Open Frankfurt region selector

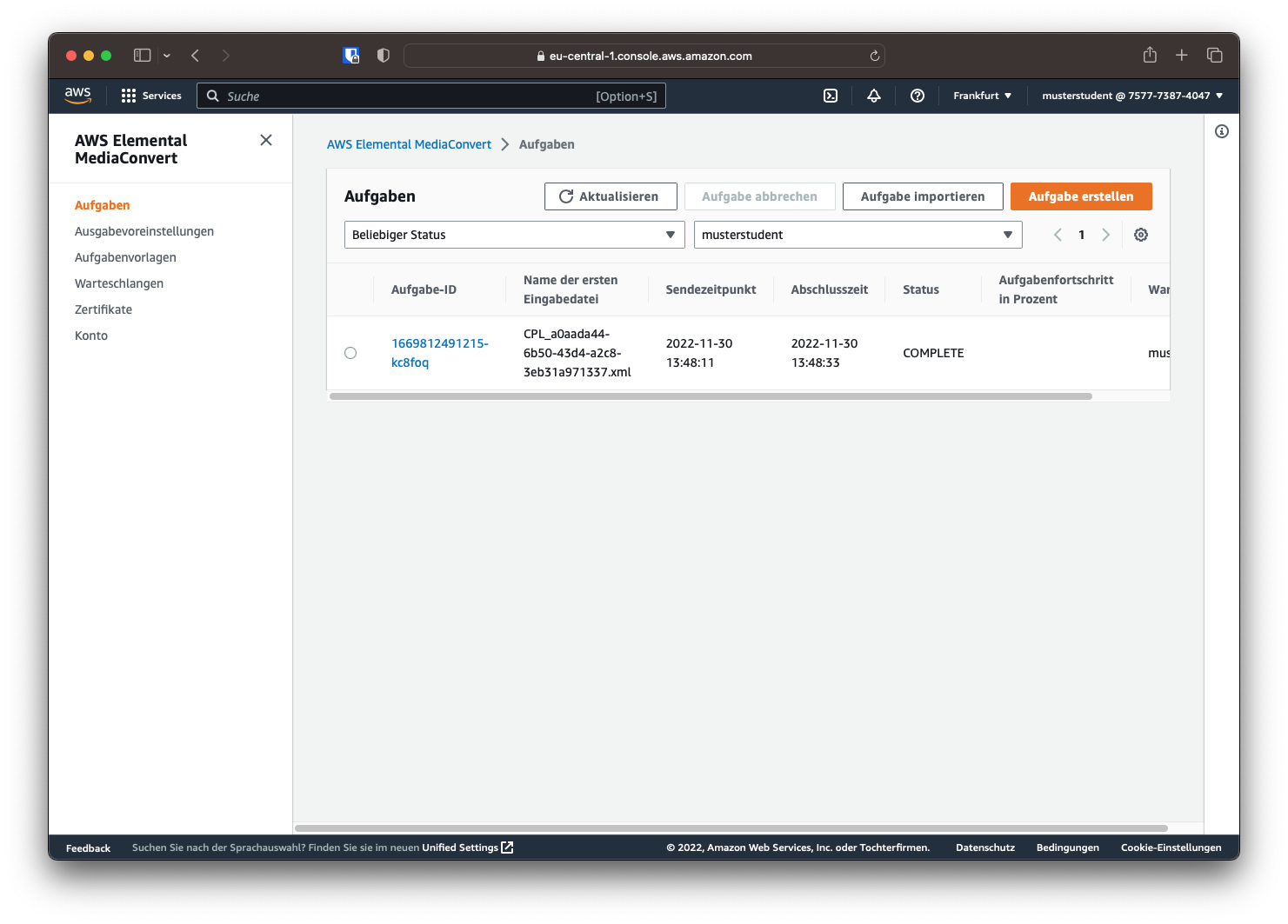pyautogui.click(x=982, y=96)
